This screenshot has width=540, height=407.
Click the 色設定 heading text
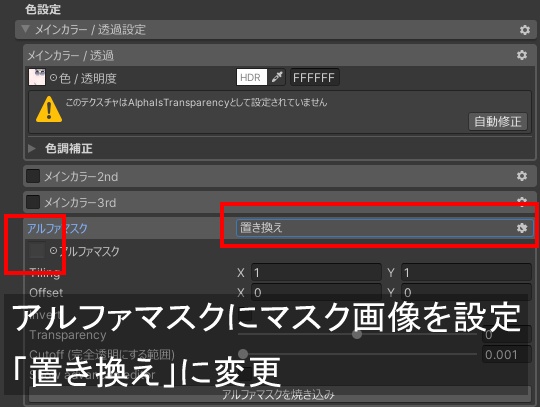pyautogui.click(x=43, y=9)
